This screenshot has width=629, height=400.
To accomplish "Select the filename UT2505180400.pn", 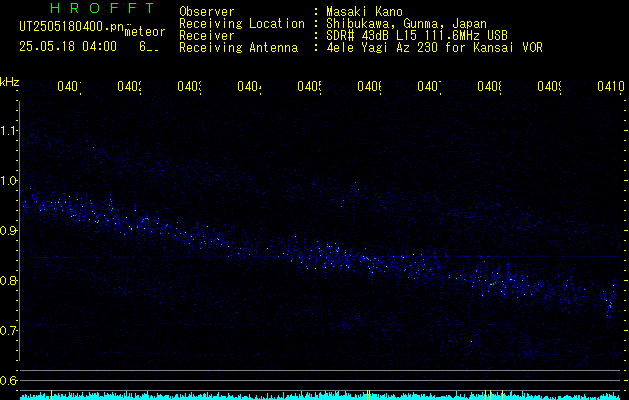I will tap(72, 27).
